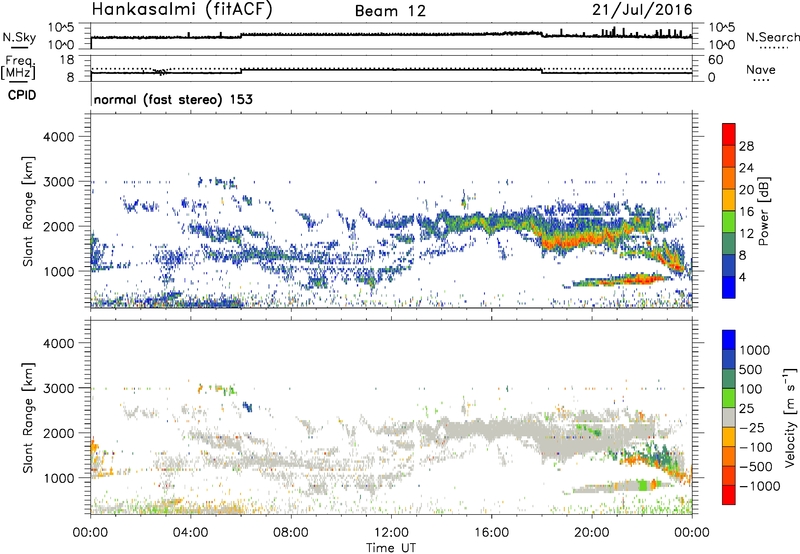Click the 28 tick on power colorbar
800x554 pixels.
point(746,146)
